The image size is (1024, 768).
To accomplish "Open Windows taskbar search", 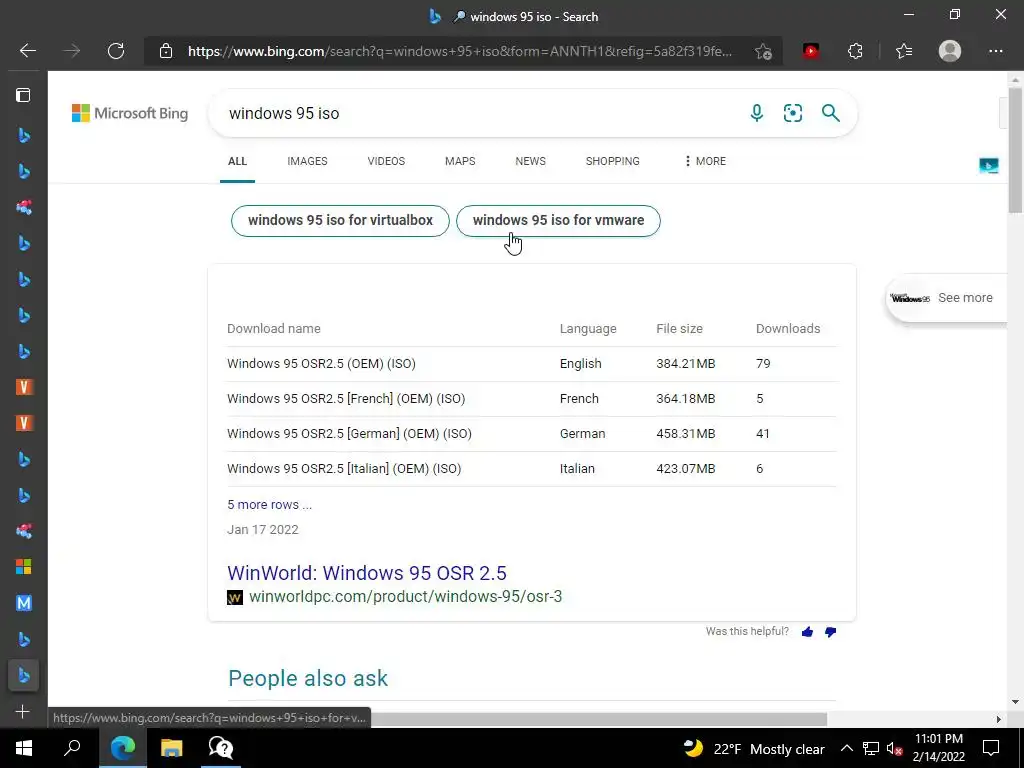I will (72, 748).
